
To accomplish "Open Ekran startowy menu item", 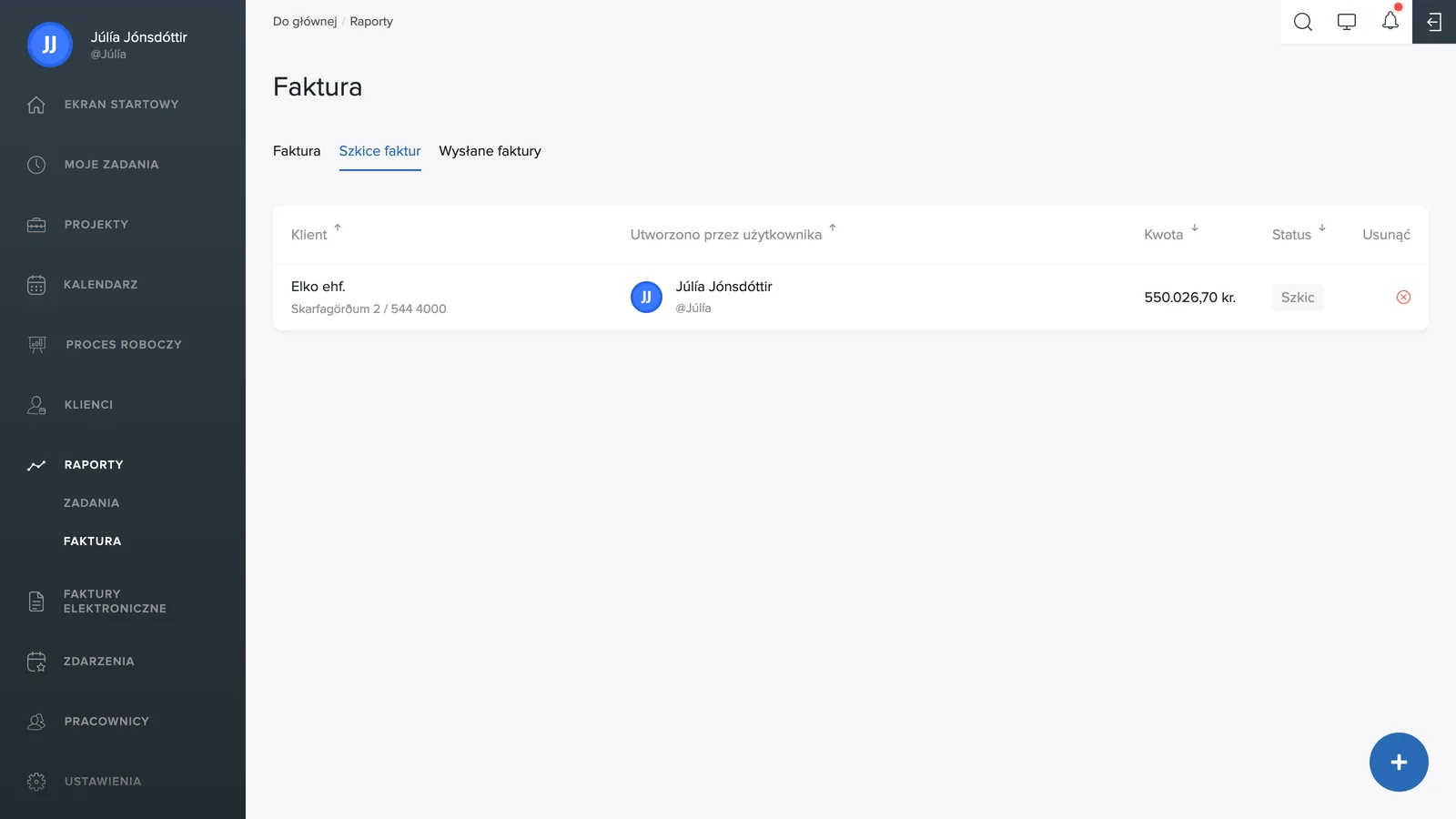I will (x=123, y=105).
